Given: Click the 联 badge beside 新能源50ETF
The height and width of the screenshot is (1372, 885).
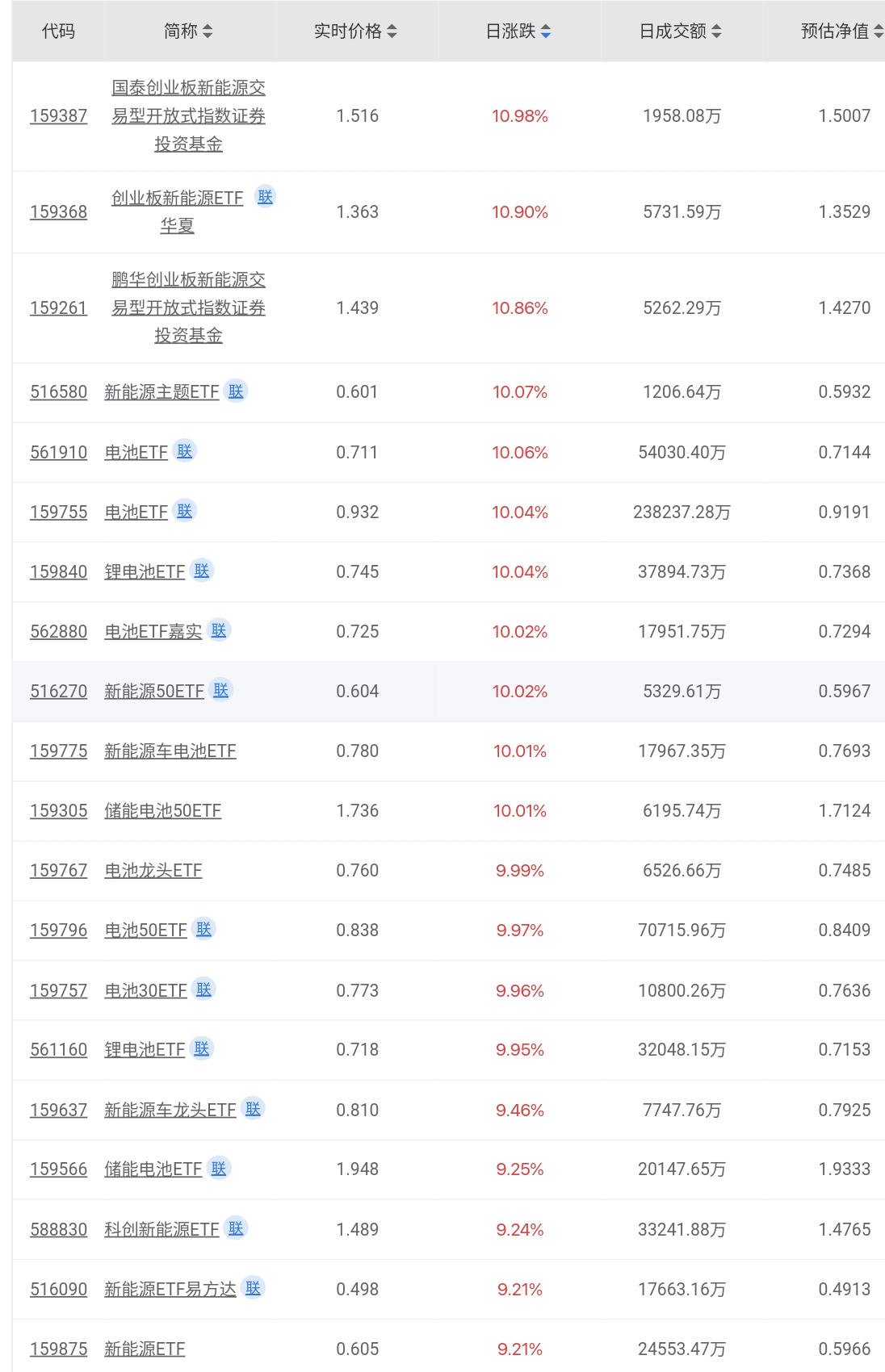Looking at the screenshot, I should click(x=221, y=690).
